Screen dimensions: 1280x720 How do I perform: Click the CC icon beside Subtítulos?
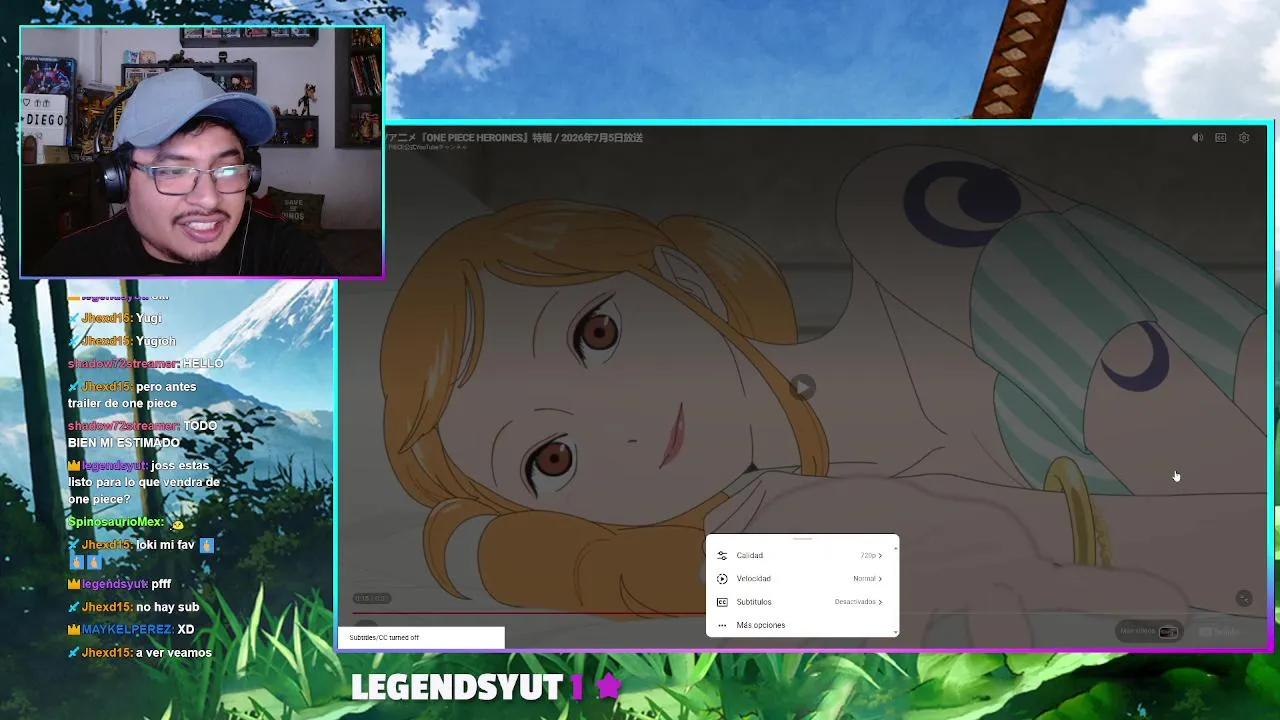tap(722, 602)
